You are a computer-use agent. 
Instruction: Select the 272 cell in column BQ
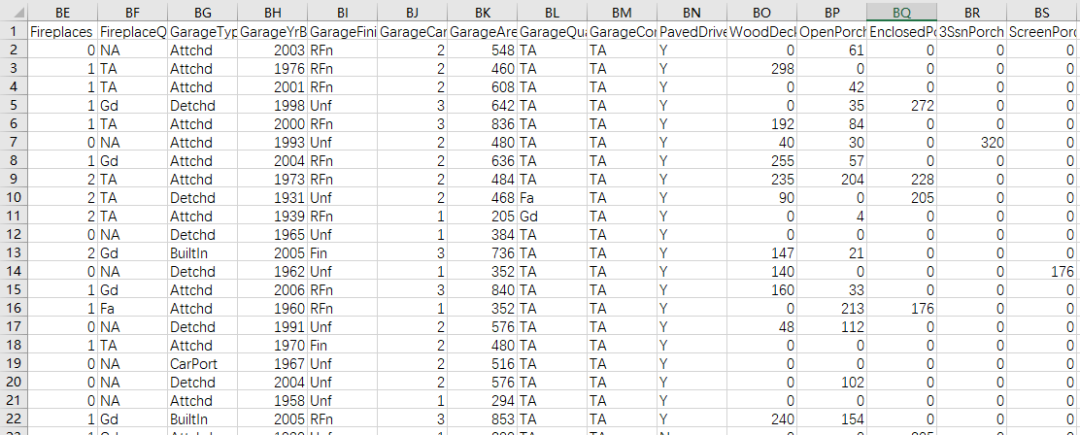click(902, 105)
